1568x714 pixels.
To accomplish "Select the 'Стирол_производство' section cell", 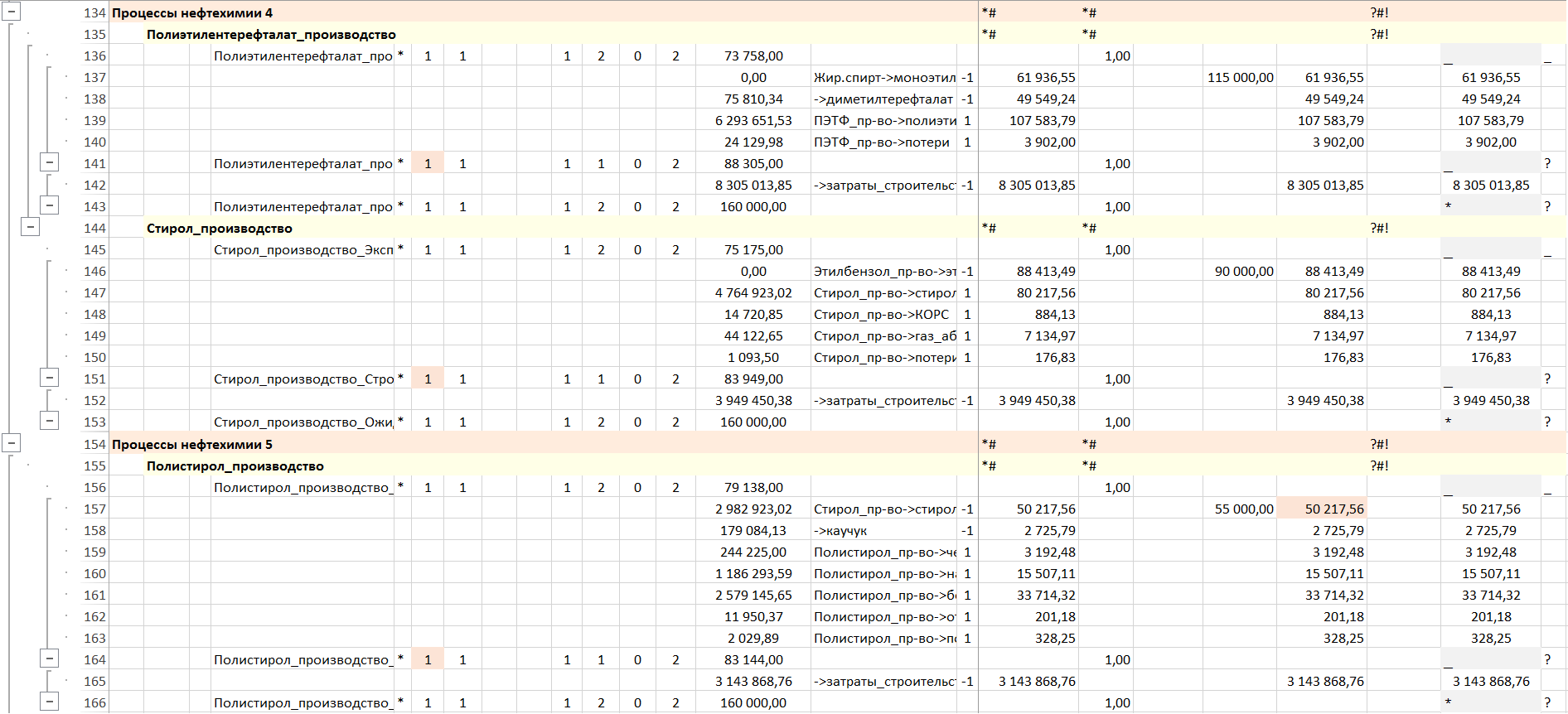I will pos(220,229).
